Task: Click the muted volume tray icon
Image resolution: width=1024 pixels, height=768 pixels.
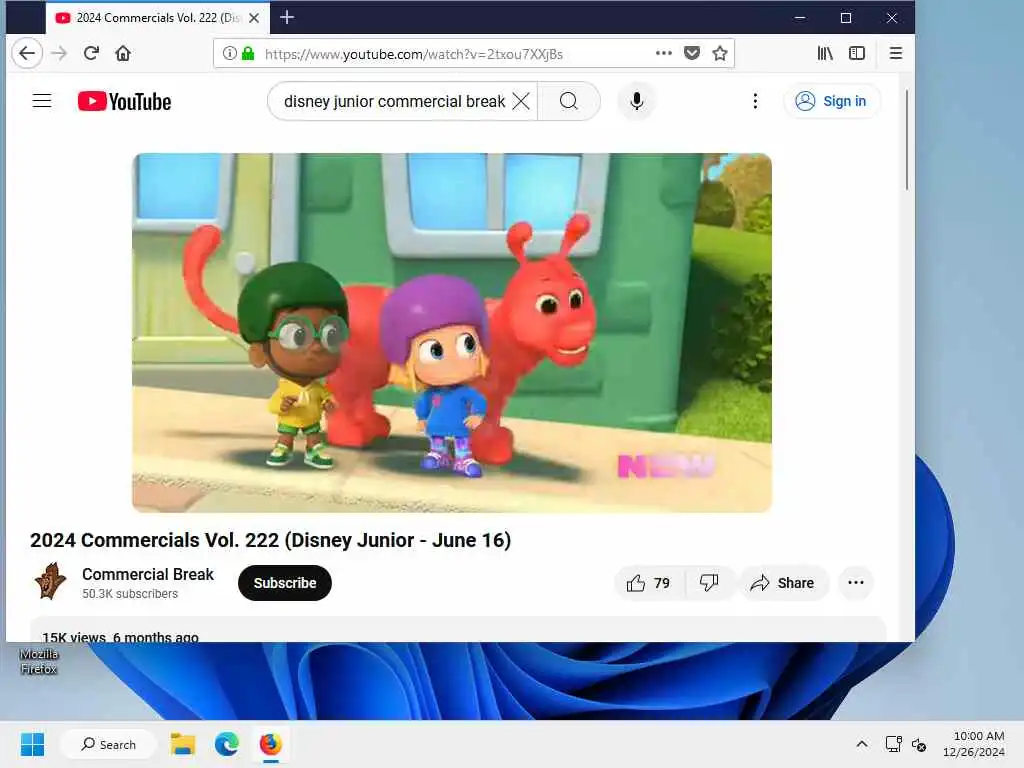Action: tap(919, 744)
